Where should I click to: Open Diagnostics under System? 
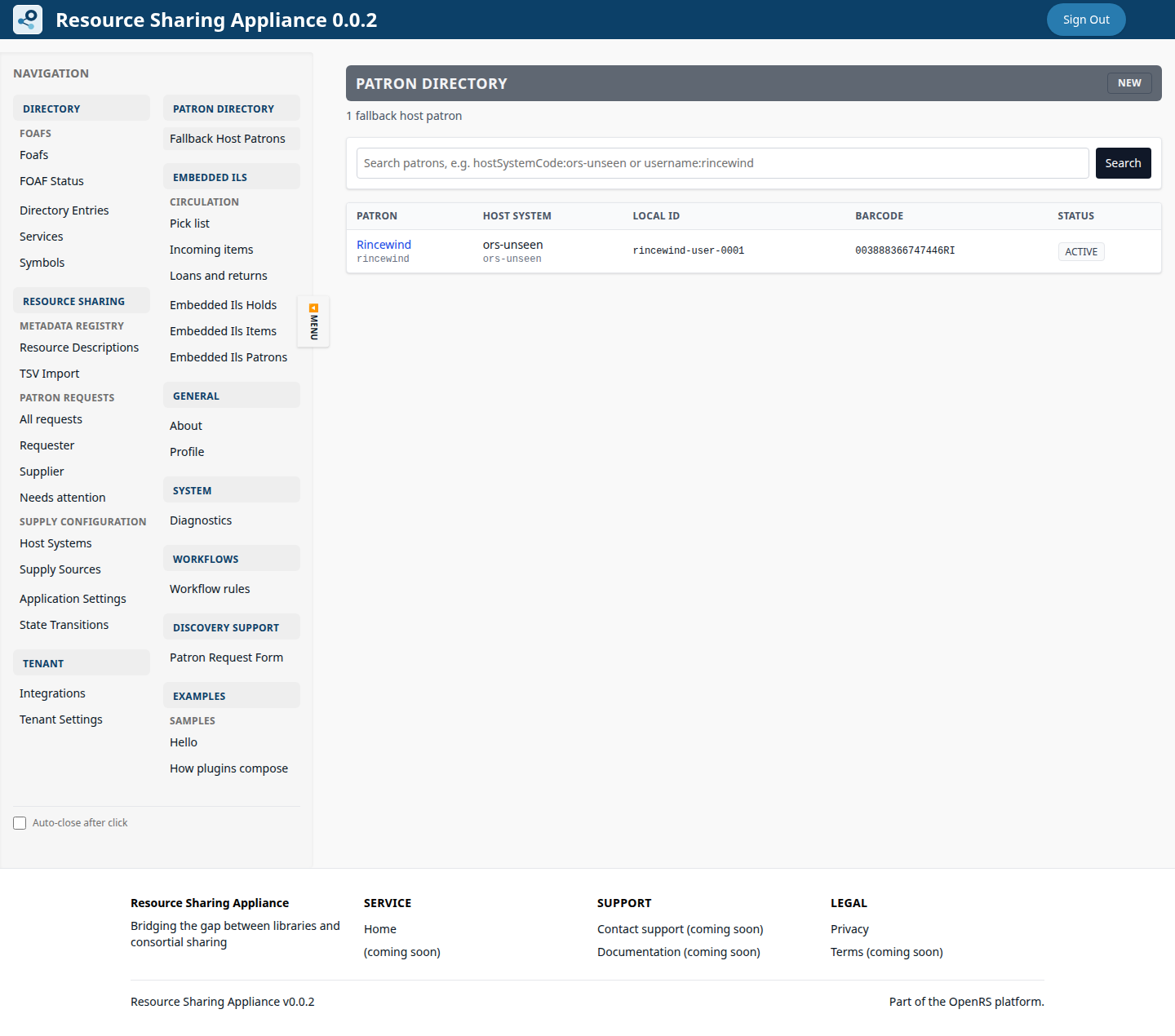pos(201,520)
